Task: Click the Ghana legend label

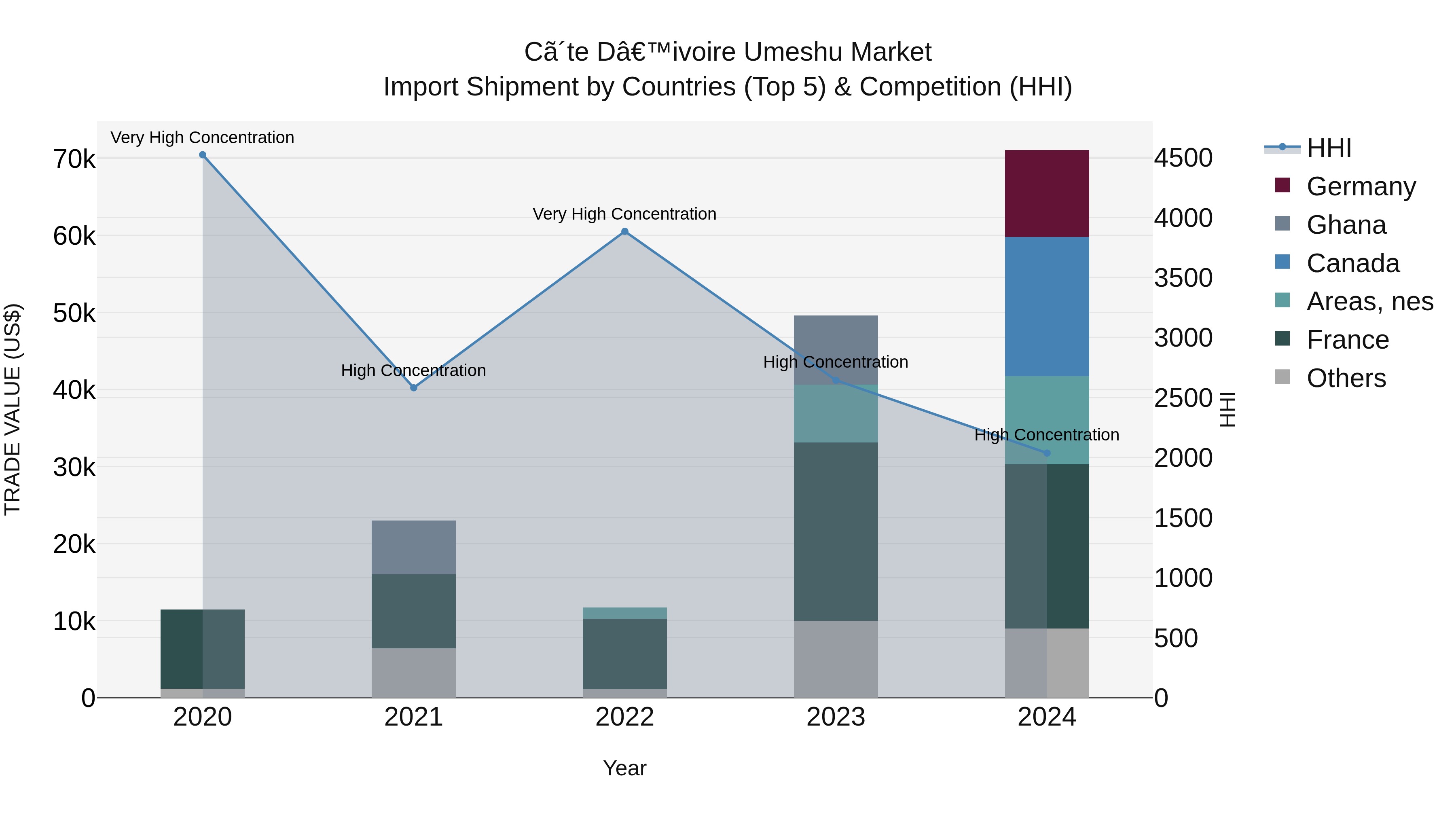Action: [x=1346, y=225]
